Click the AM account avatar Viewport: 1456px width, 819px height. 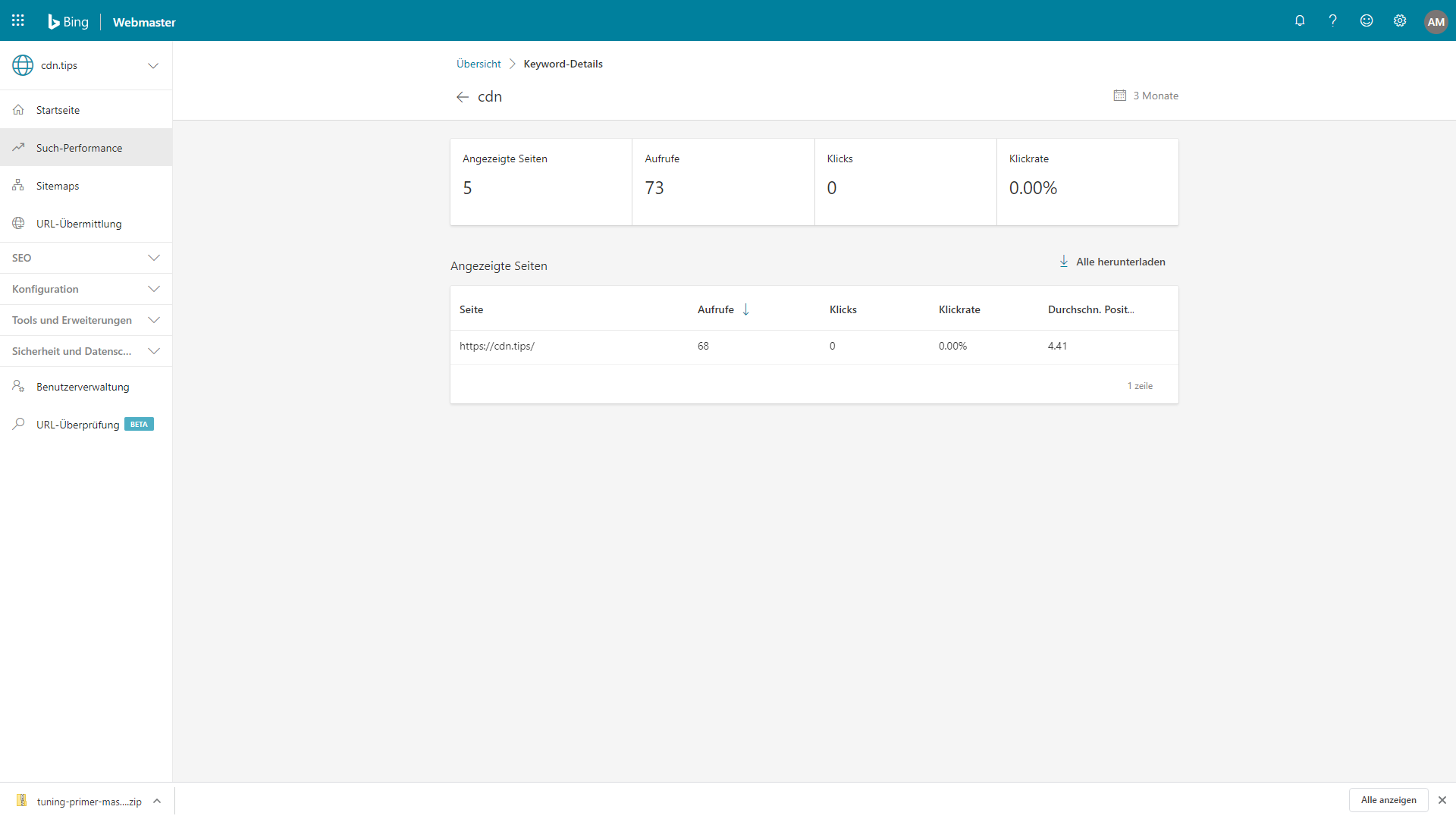click(x=1436, y=21)
